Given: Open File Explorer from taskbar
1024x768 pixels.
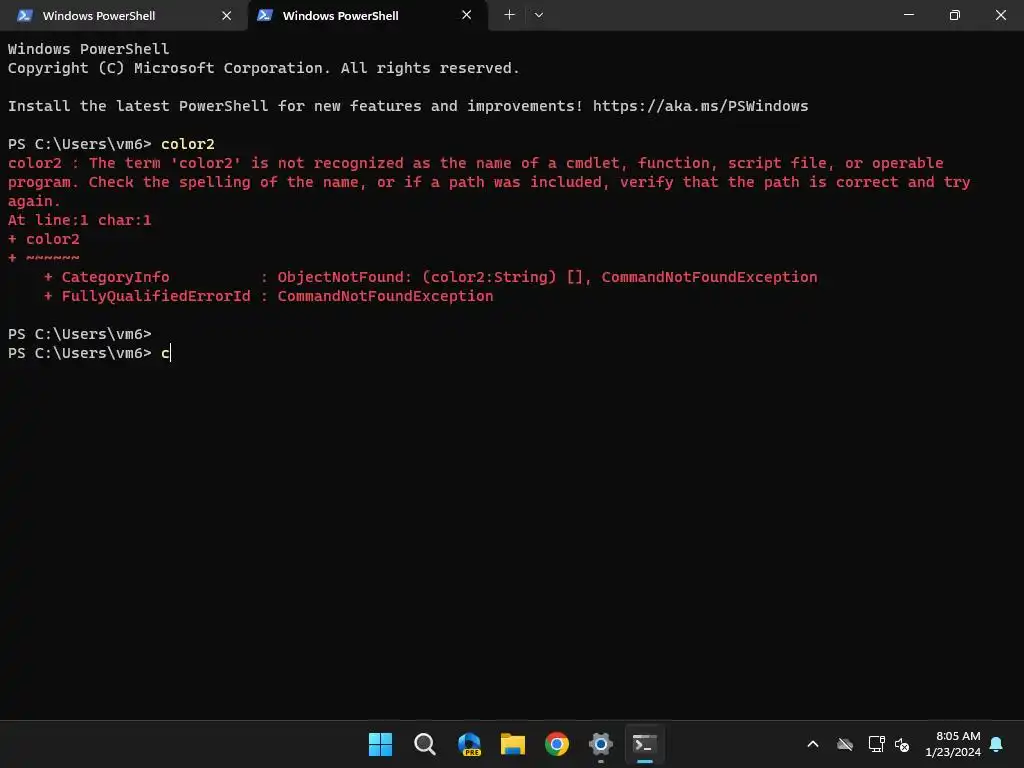Looking at the screenshot, I should coord(513,744).
